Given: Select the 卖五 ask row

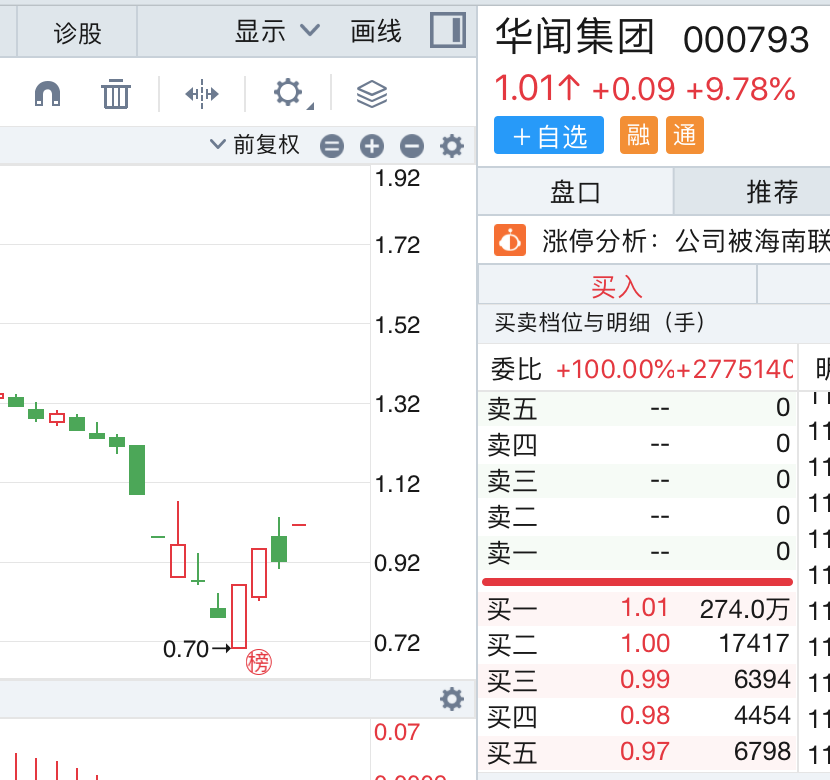Looking at the screenshot, I should [x=637, y=408].
